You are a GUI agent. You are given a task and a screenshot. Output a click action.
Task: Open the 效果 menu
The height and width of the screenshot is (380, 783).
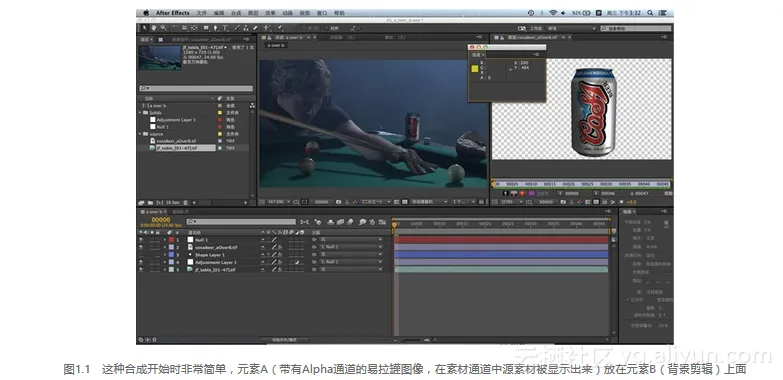coord(270,13)
